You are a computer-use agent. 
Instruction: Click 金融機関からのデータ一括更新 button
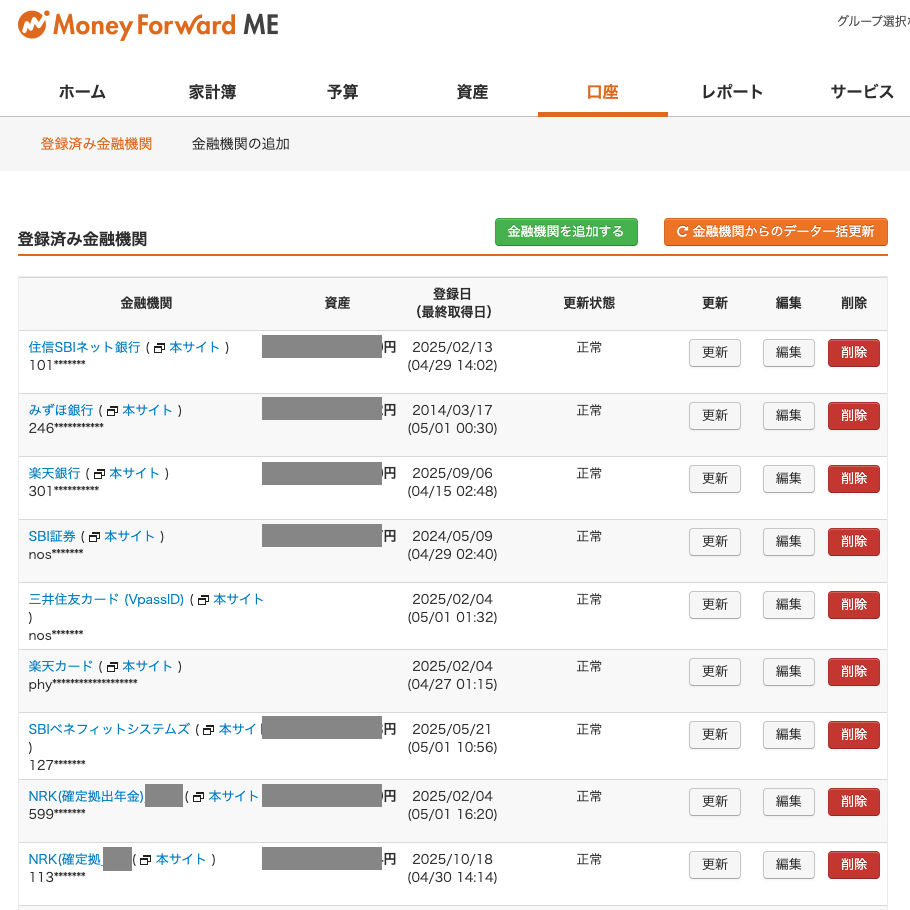point(776,232)
